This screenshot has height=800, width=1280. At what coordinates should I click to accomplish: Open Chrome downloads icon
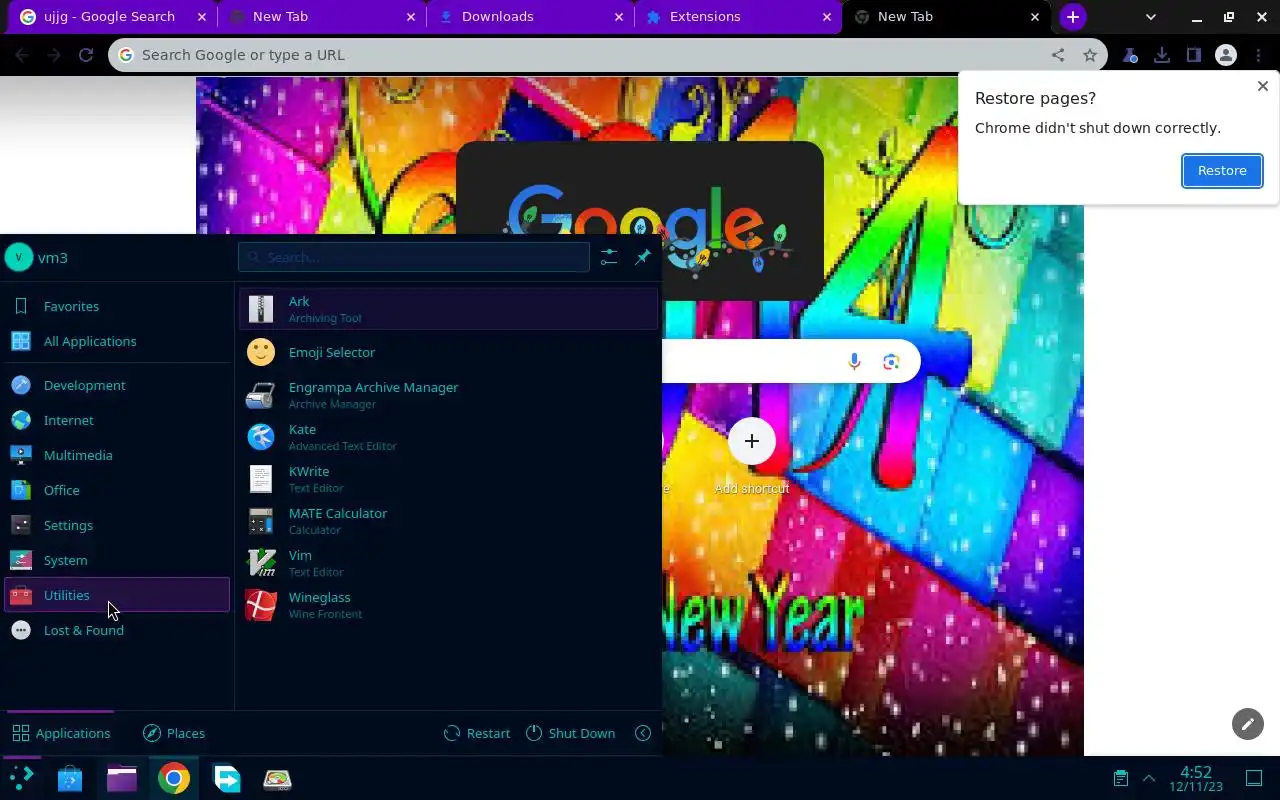pyautogui.click(x=1162, y=55)
